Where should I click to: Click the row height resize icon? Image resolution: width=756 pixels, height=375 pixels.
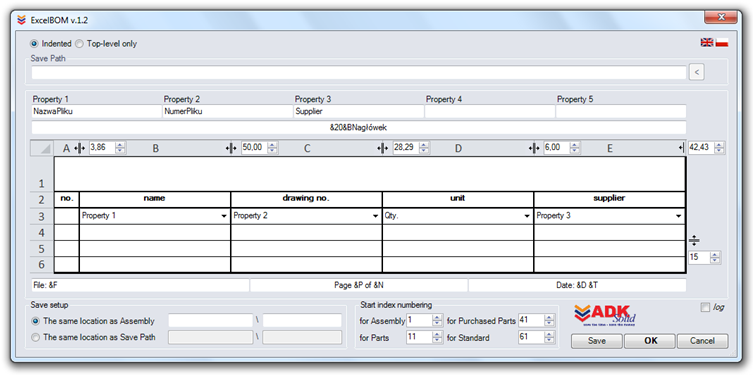(x=694, y=240)
